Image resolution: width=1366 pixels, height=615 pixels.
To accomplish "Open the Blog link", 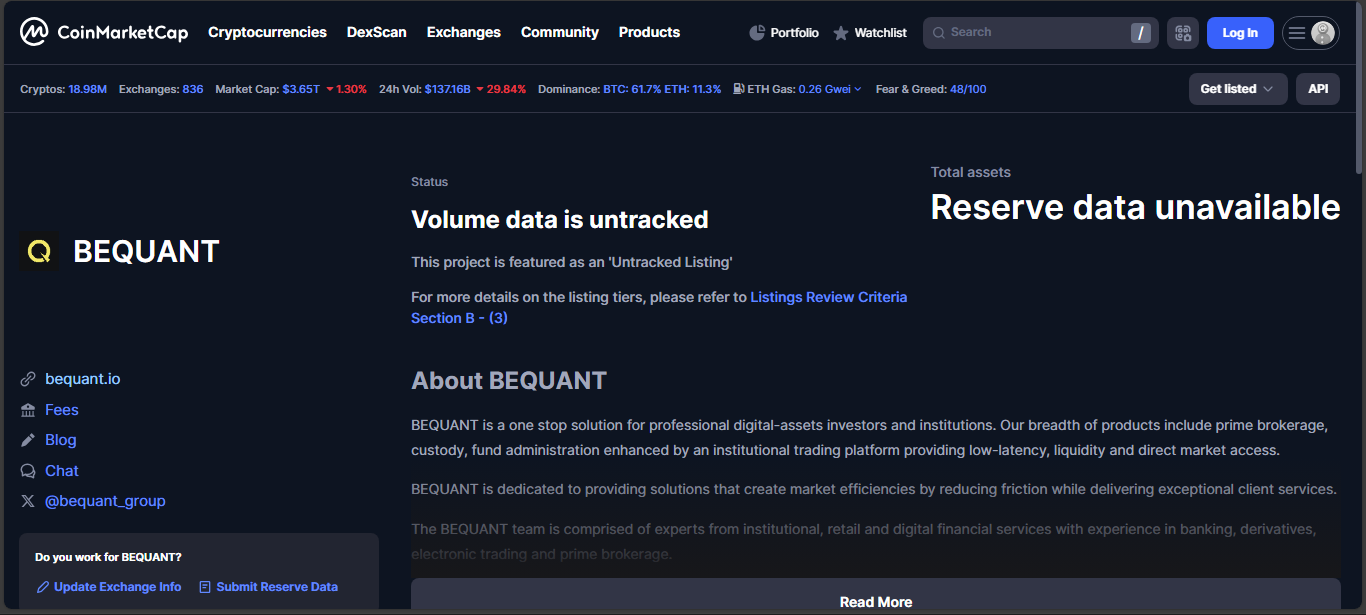I will tap(61, 440).
